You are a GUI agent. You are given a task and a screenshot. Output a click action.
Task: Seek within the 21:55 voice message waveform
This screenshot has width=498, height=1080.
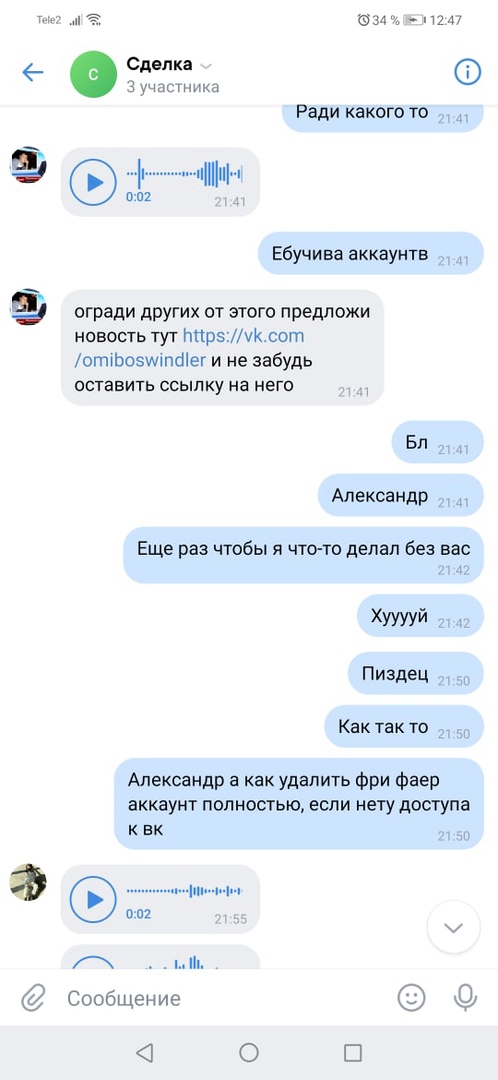pos(185,891)
